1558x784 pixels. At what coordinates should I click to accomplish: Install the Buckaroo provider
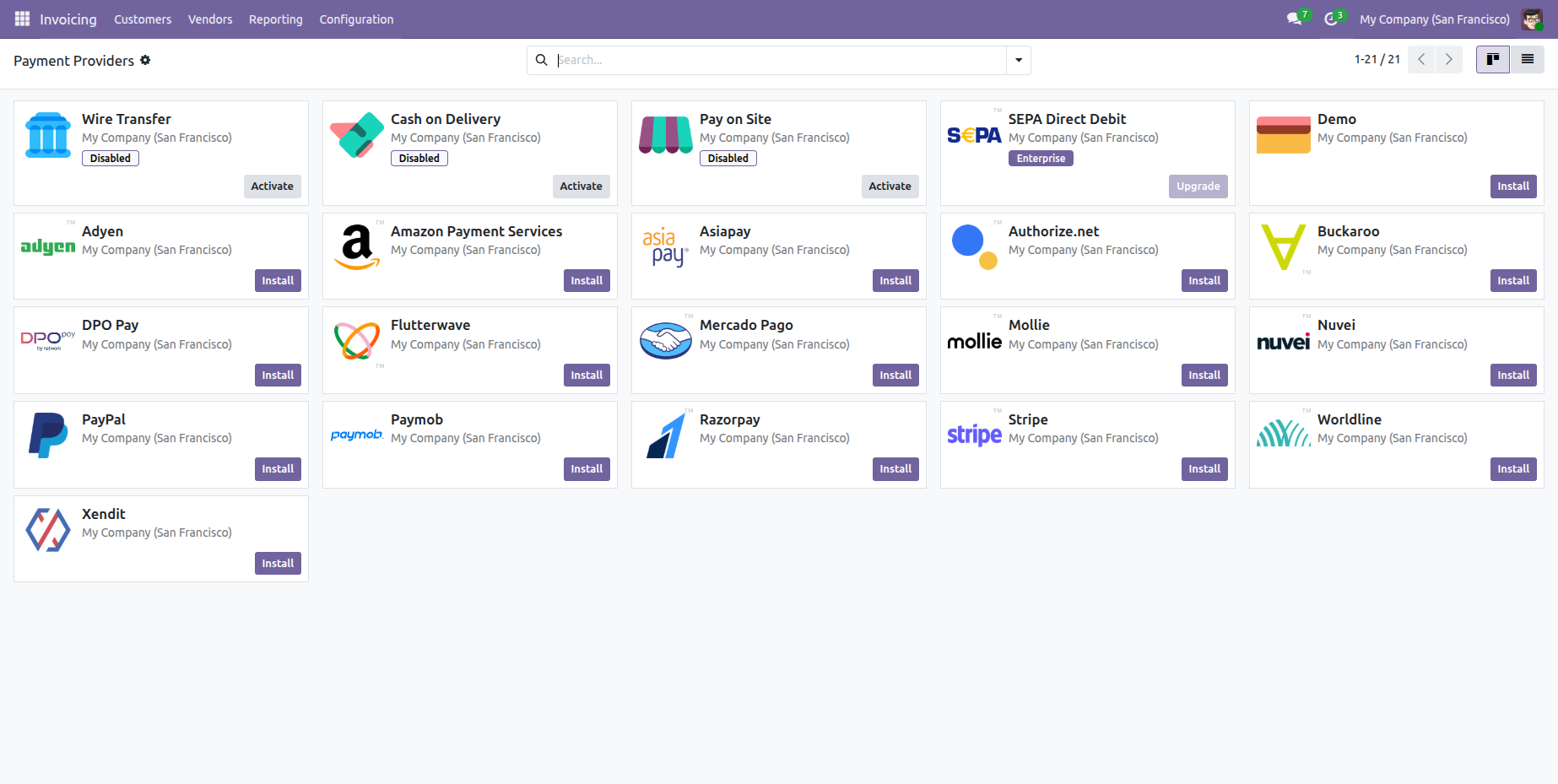pos(1513,281)
